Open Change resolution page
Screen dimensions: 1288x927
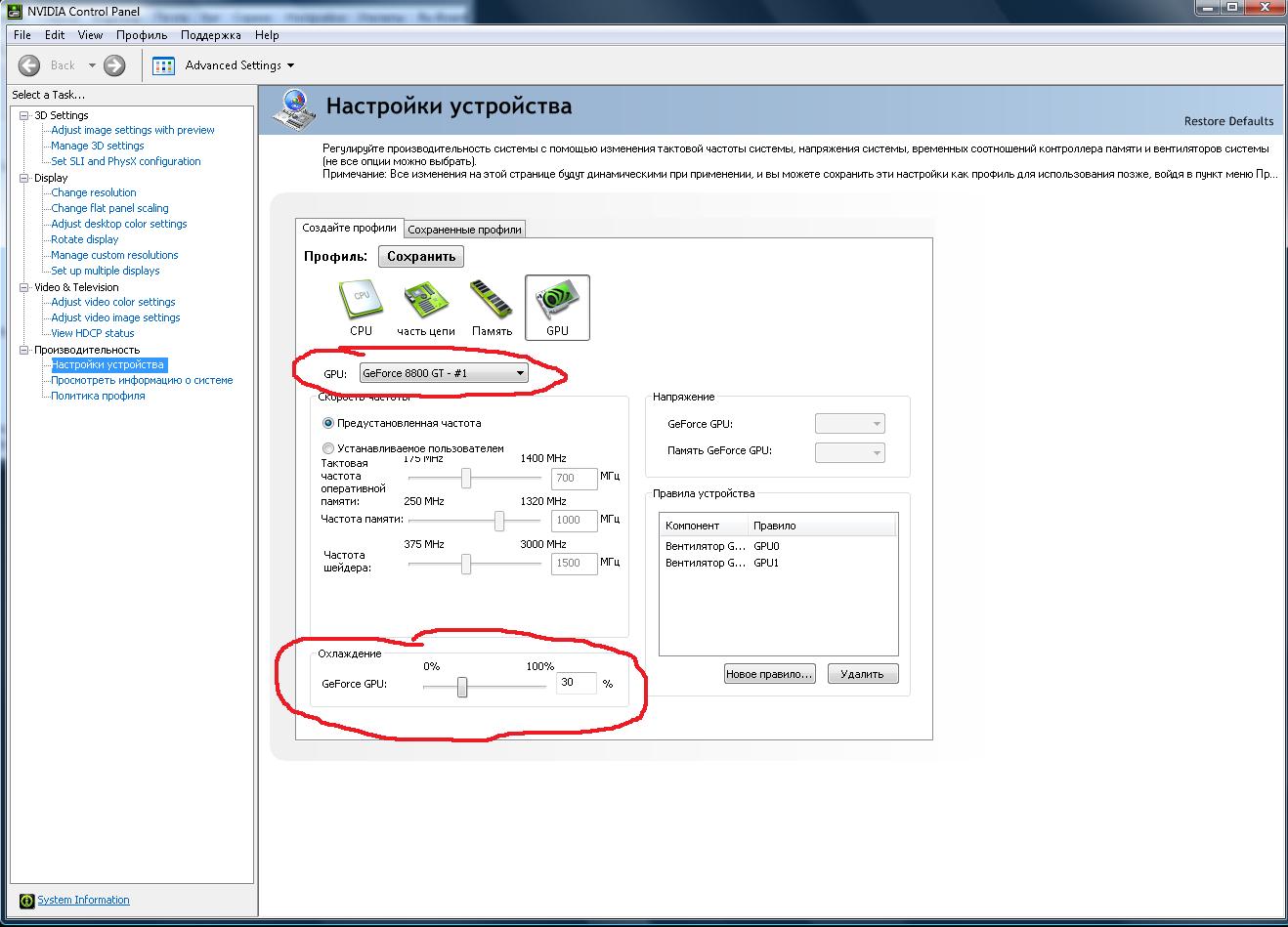pyautogui.click(x=94, y=192)
